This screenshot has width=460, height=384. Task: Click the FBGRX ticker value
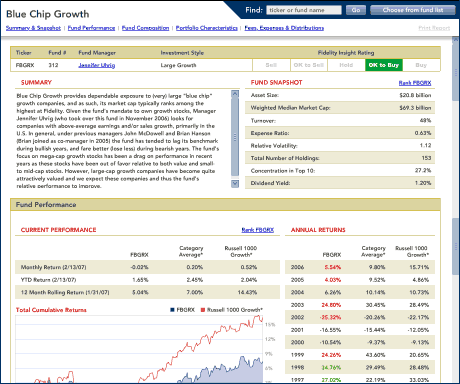point(25,65)
